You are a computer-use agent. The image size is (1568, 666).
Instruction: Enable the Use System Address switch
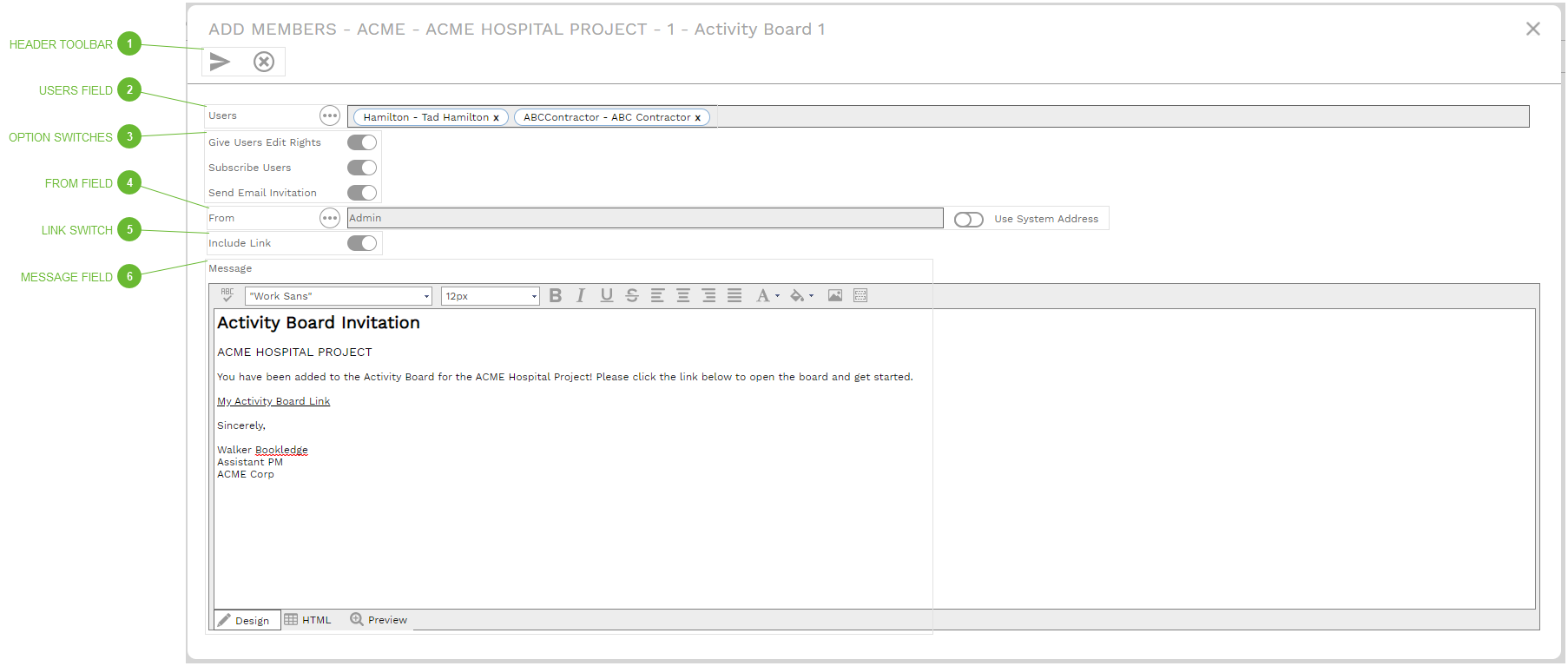[969, 220]
